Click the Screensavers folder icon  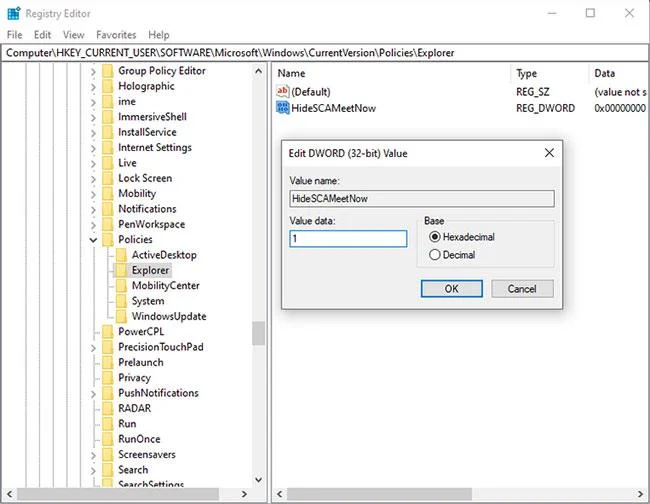[x=108, y=454]
